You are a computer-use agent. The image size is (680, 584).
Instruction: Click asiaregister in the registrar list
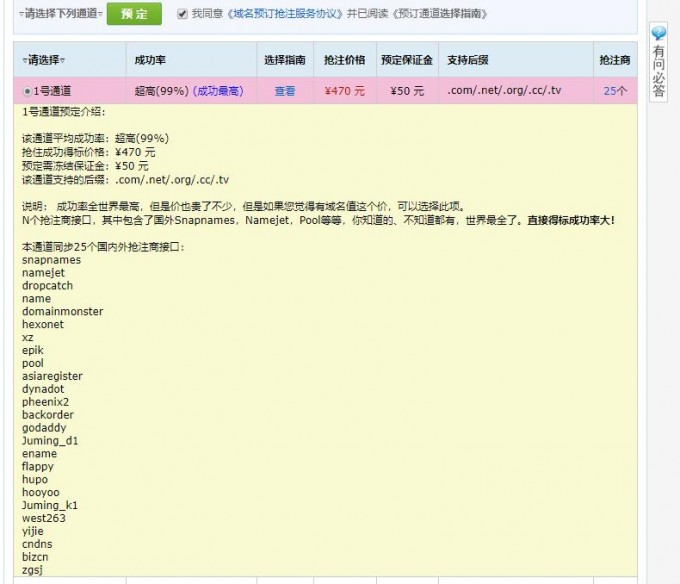point(52,376)
